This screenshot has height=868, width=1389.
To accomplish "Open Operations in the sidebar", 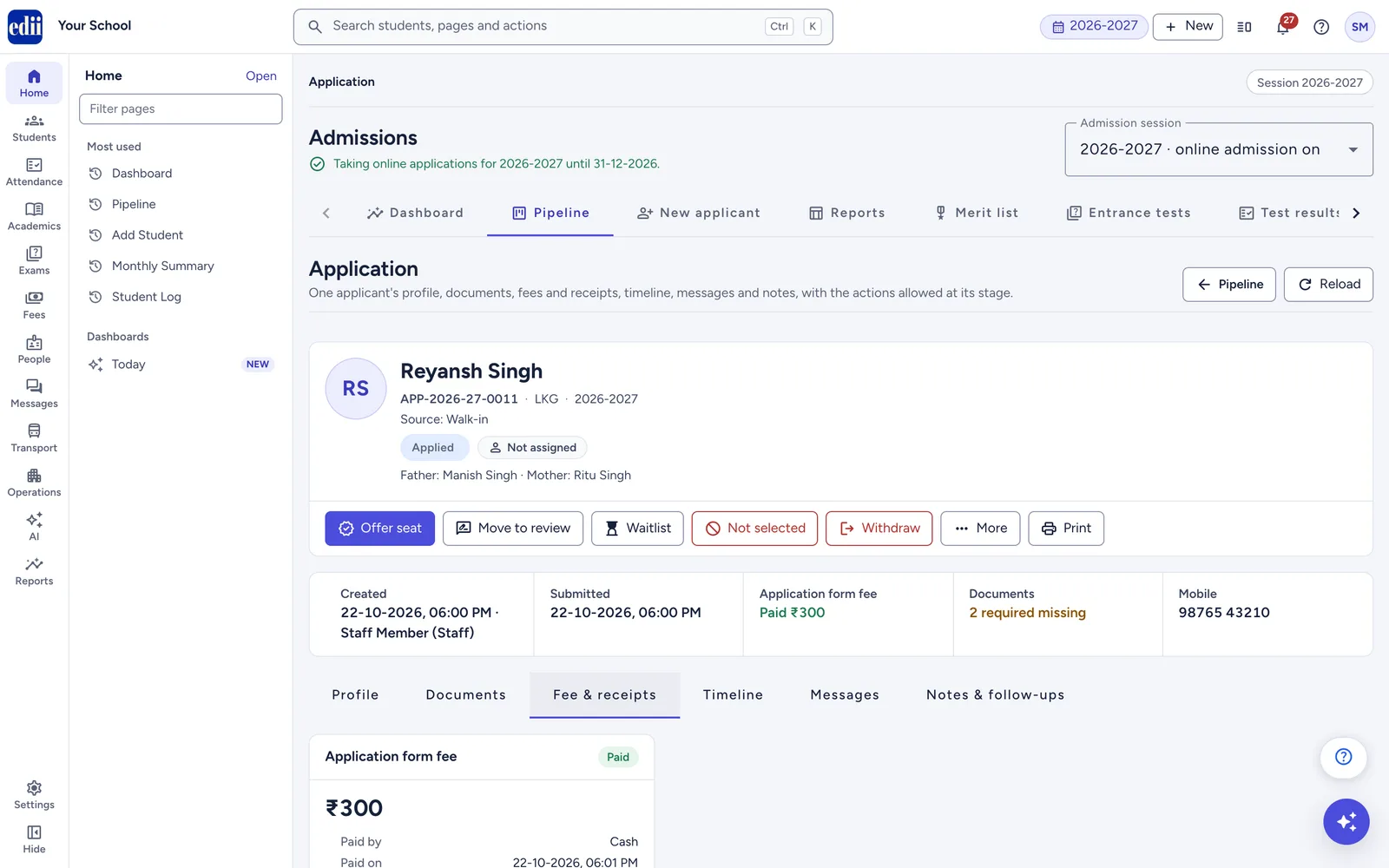I will coord(34,482).
